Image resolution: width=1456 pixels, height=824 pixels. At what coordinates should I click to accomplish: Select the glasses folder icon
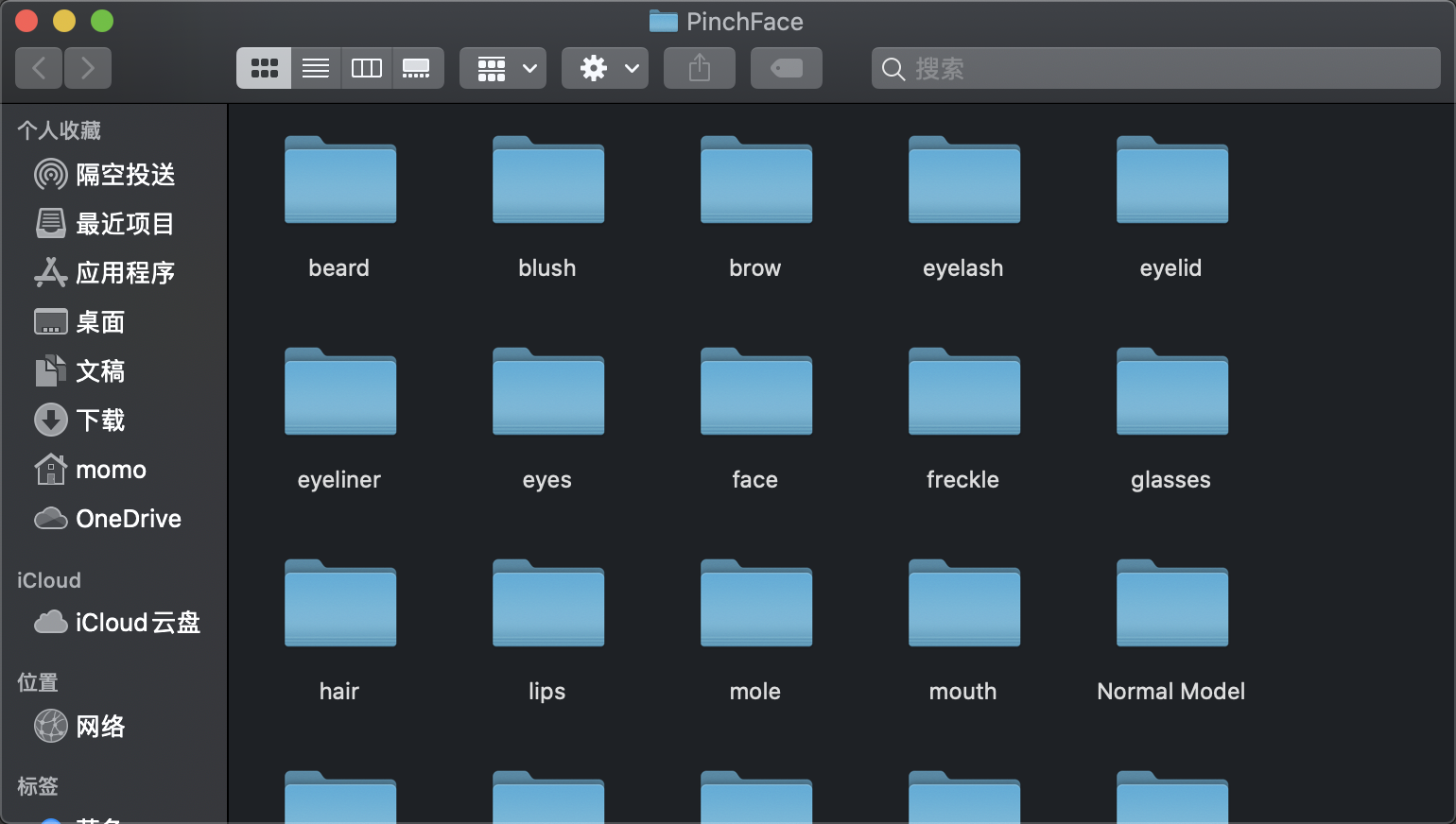coord(1172,391)
